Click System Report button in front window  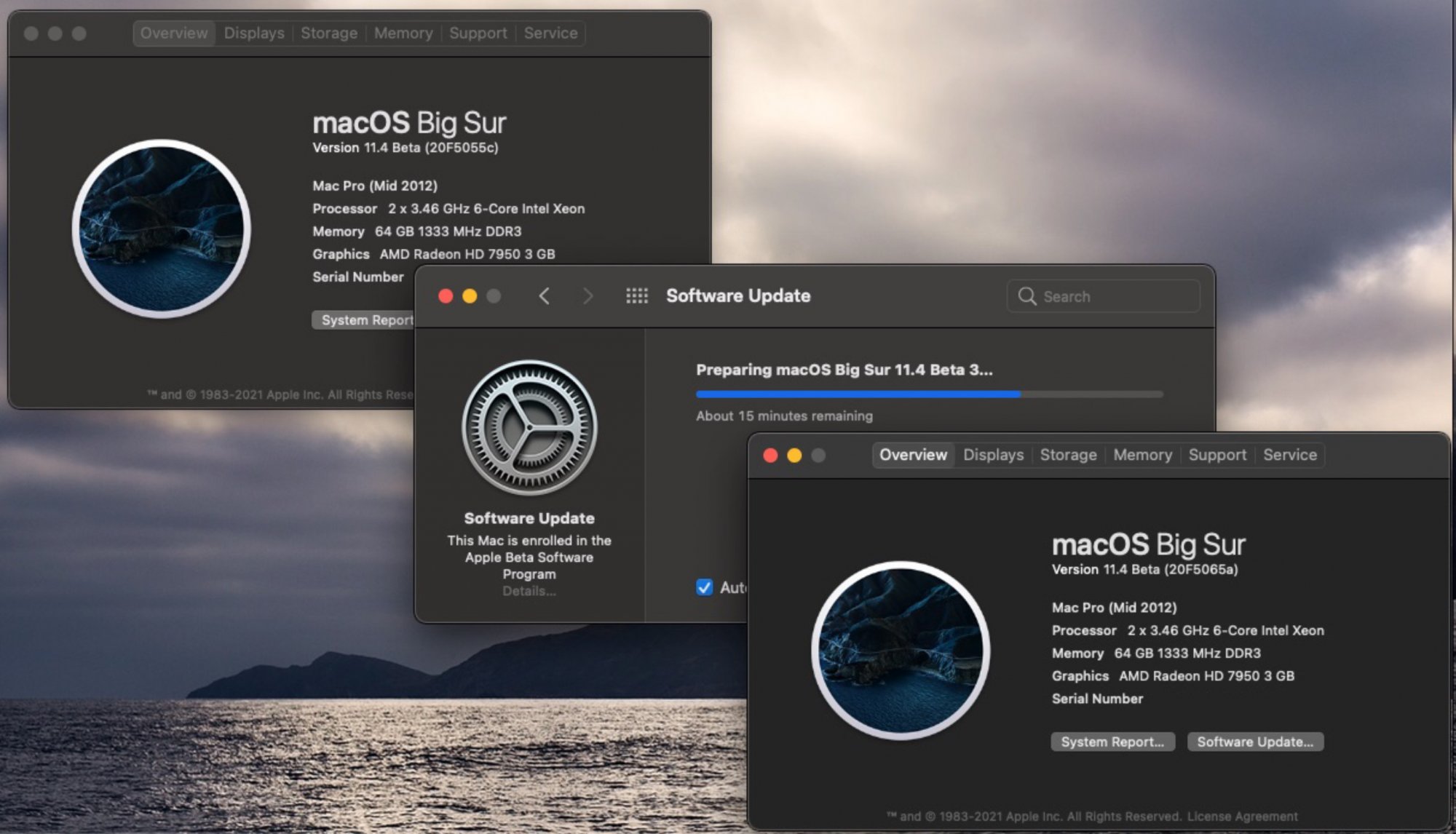click(1112, 742)
